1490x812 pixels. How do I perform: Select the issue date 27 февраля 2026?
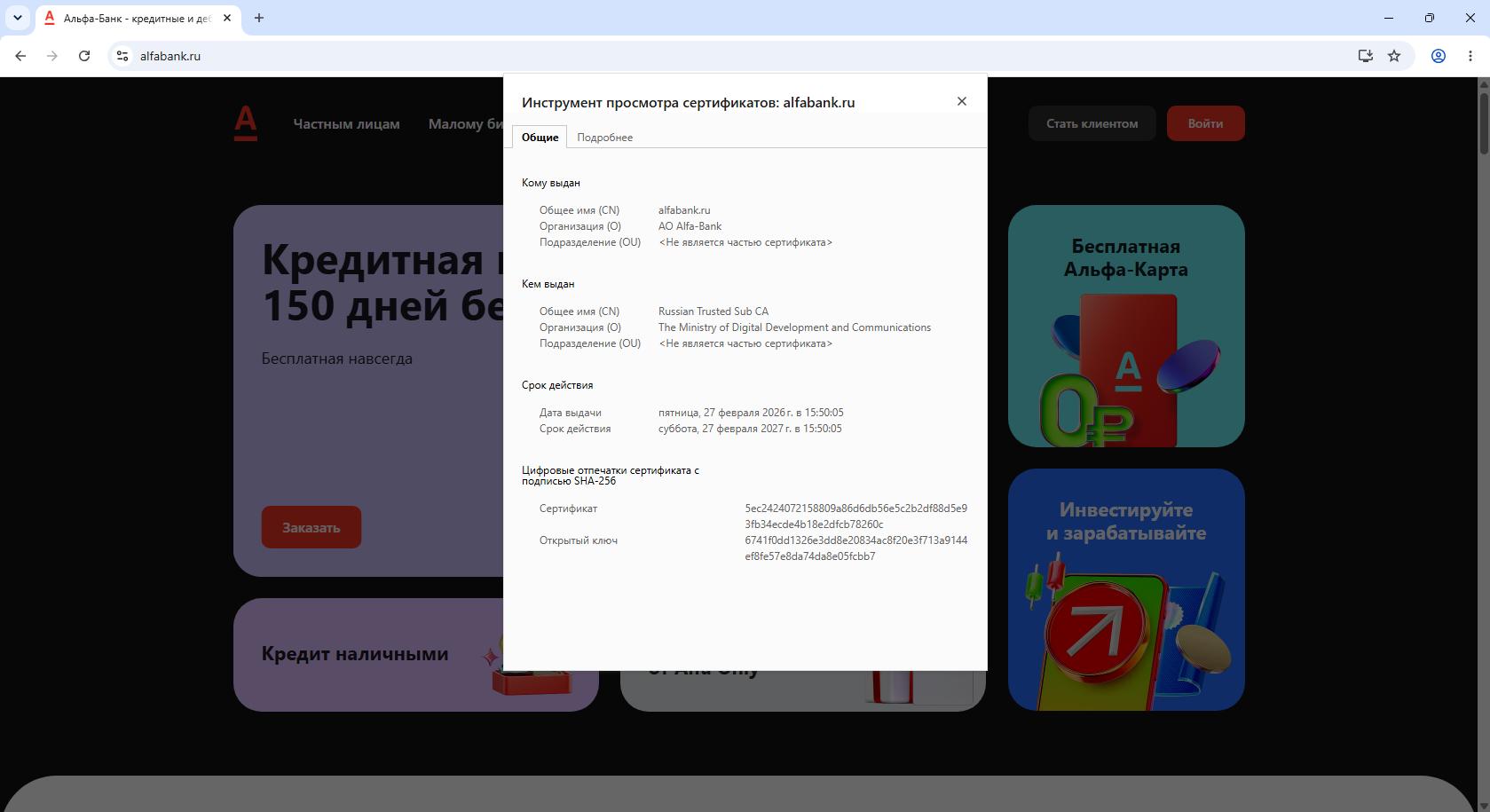[x=751, y=413]
